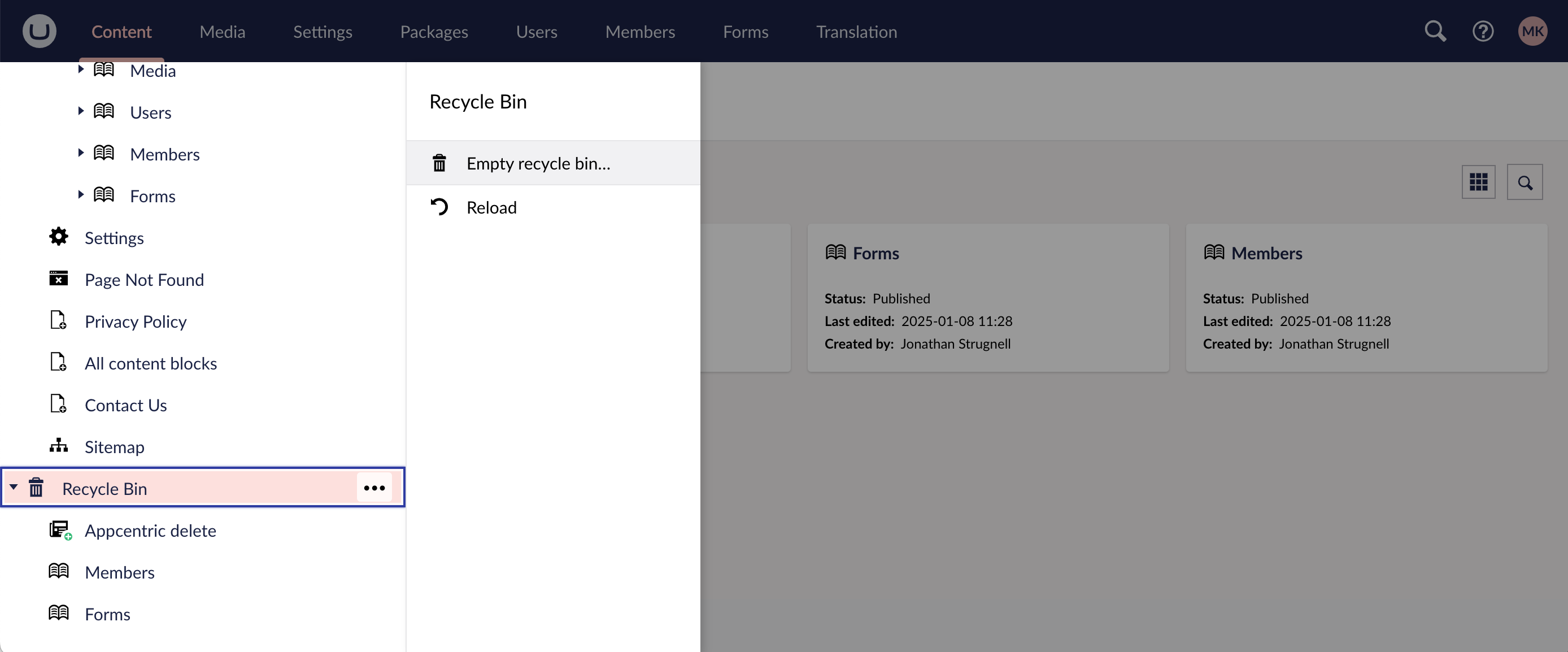Image resolution: width=1568 pixels, height=652 pixels.
Task: Go to the Settings section tab
Action: [323, 32]
